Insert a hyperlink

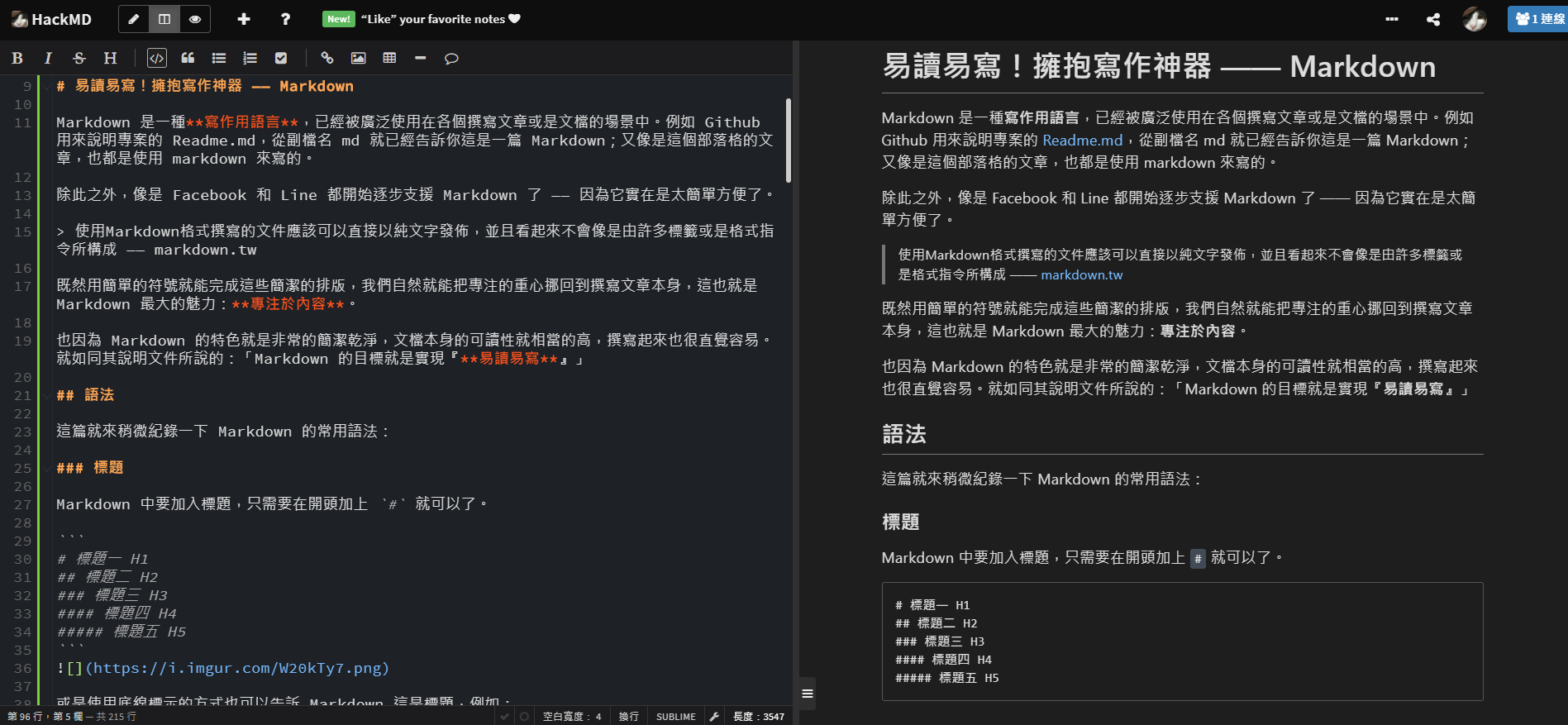click(327, 58)
